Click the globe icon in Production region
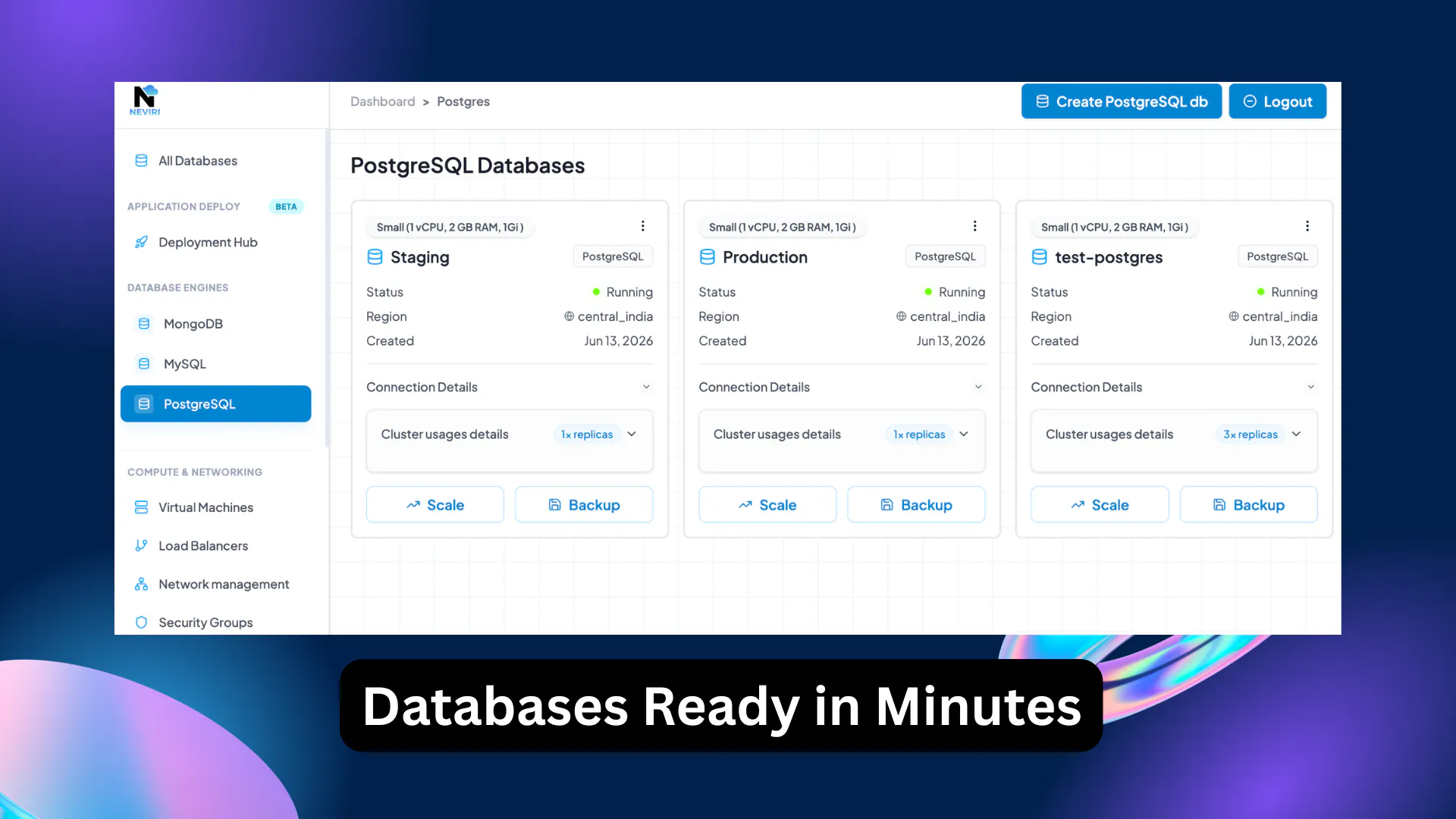This screenshot has width=1456, height=819. click(x=901, y=316)
